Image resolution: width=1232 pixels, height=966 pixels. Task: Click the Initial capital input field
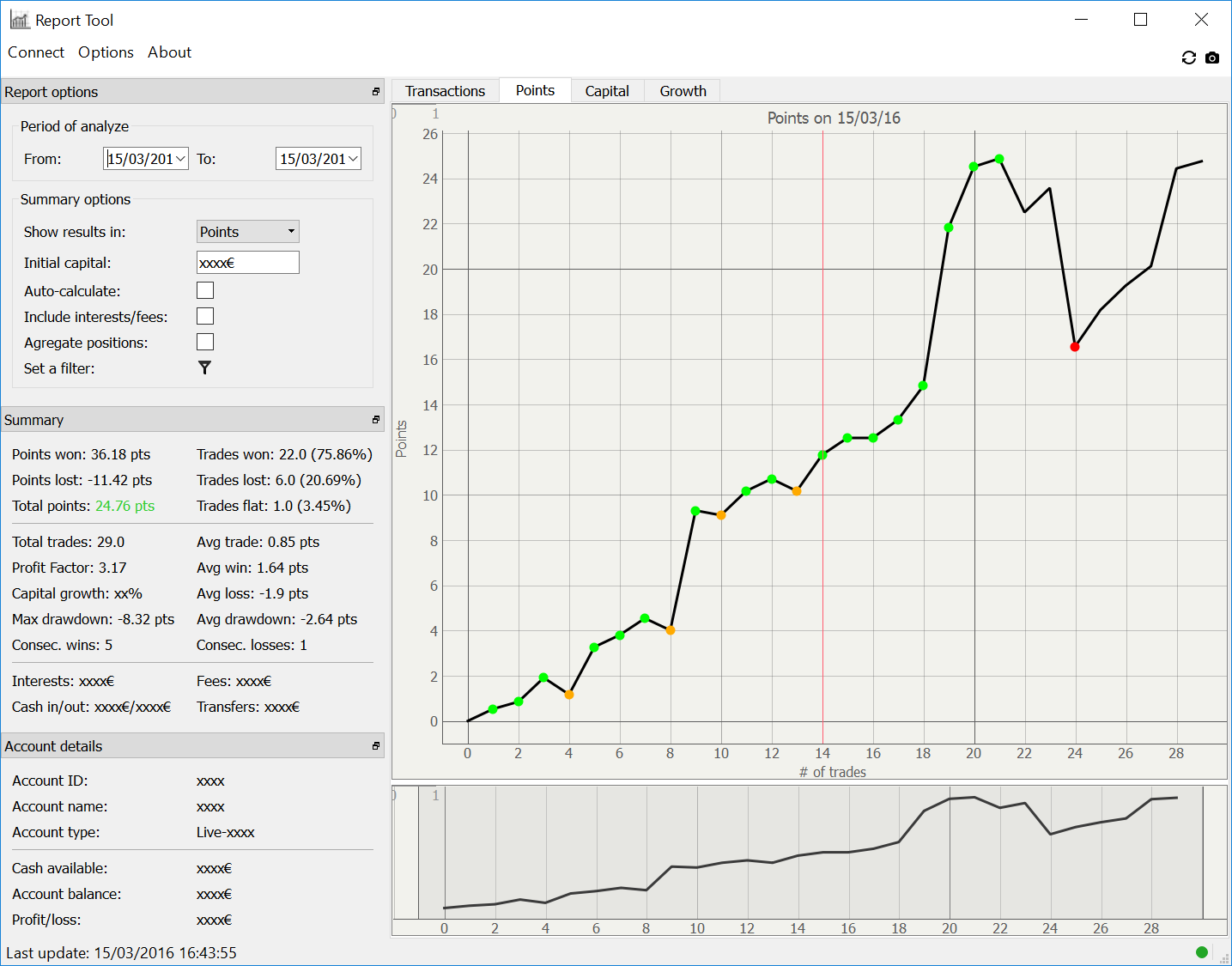(248, 263)
